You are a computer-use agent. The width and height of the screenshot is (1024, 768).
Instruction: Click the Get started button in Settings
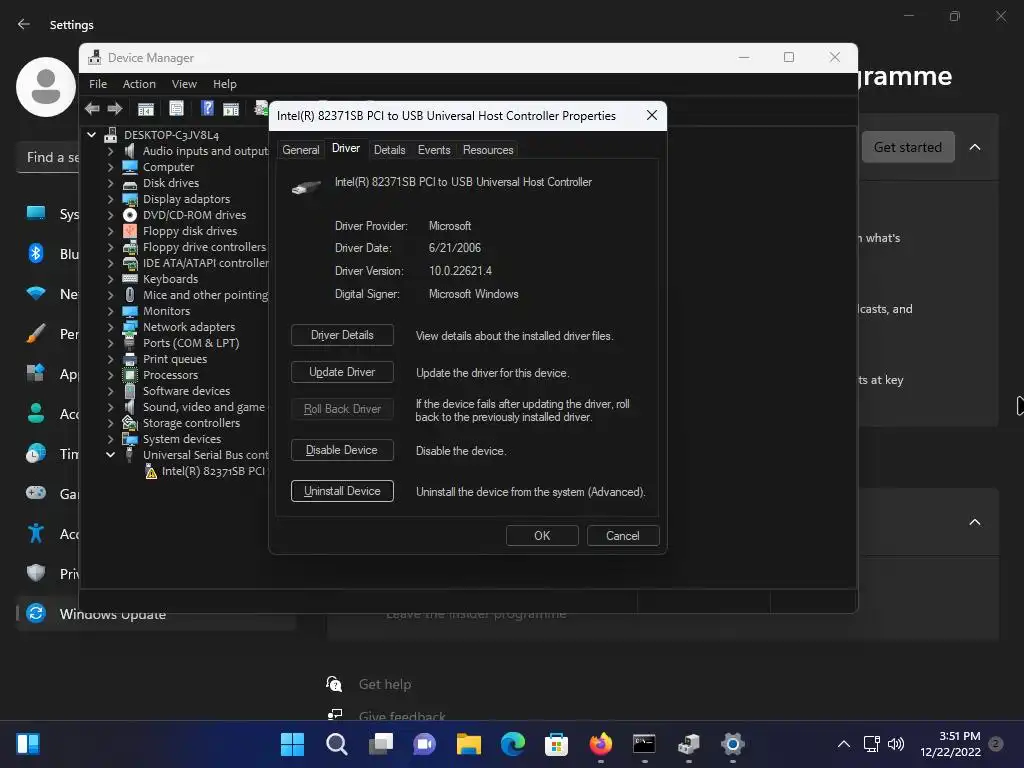click(908, 147)
